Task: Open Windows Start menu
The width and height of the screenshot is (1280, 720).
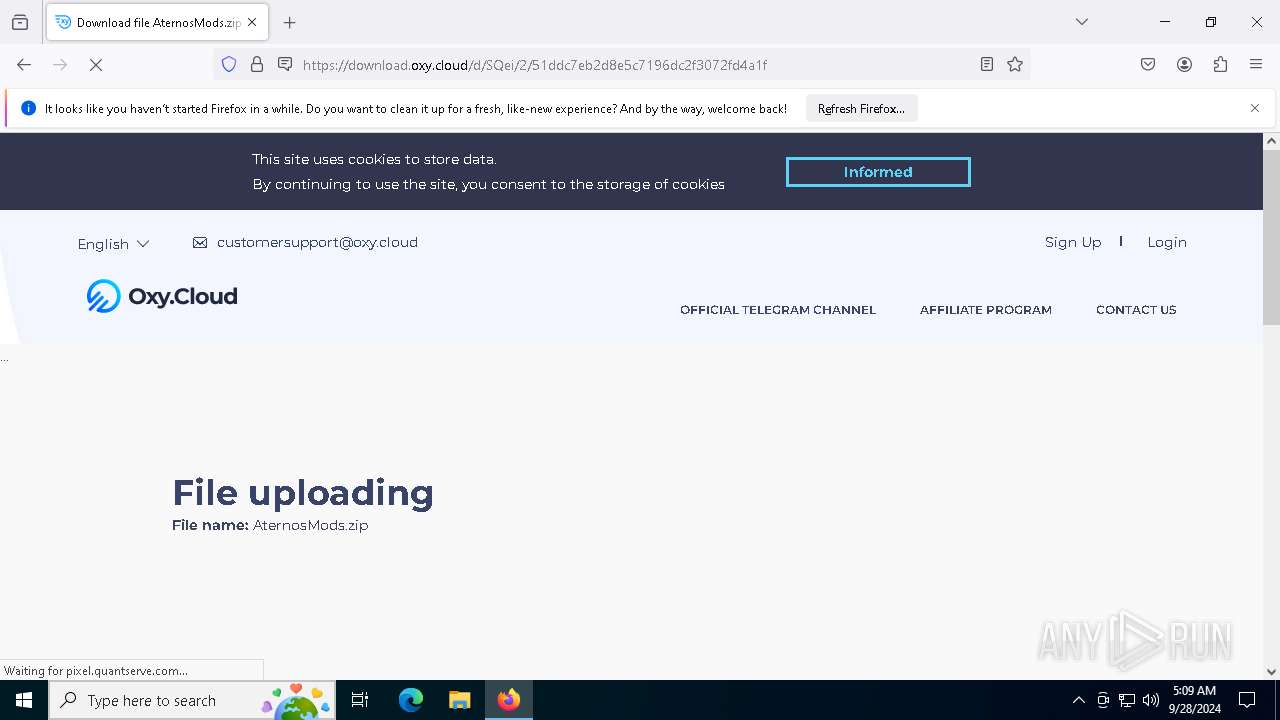Action: 24,700
